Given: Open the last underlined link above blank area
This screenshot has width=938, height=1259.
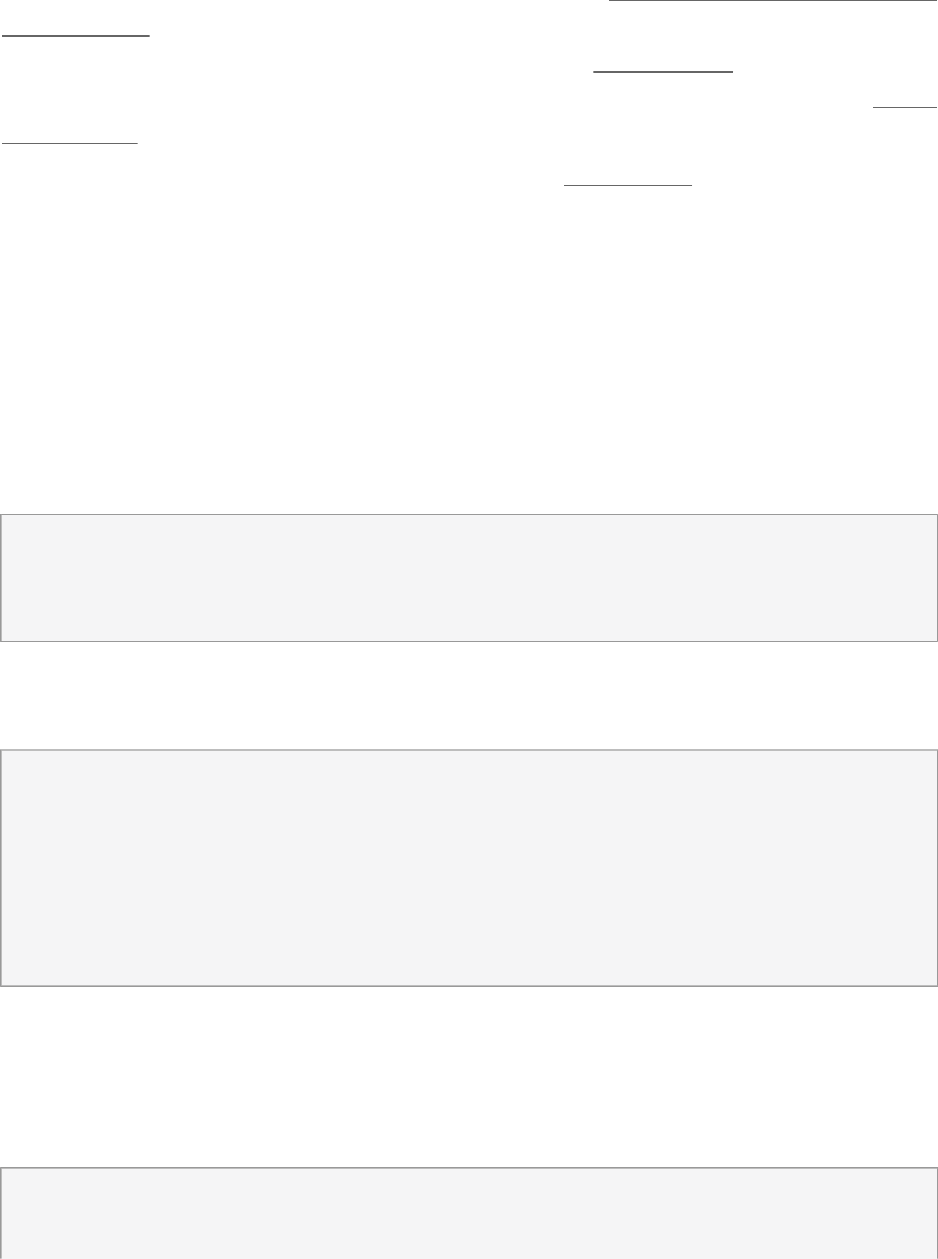Looking at the screenshot, I should 628,184.
